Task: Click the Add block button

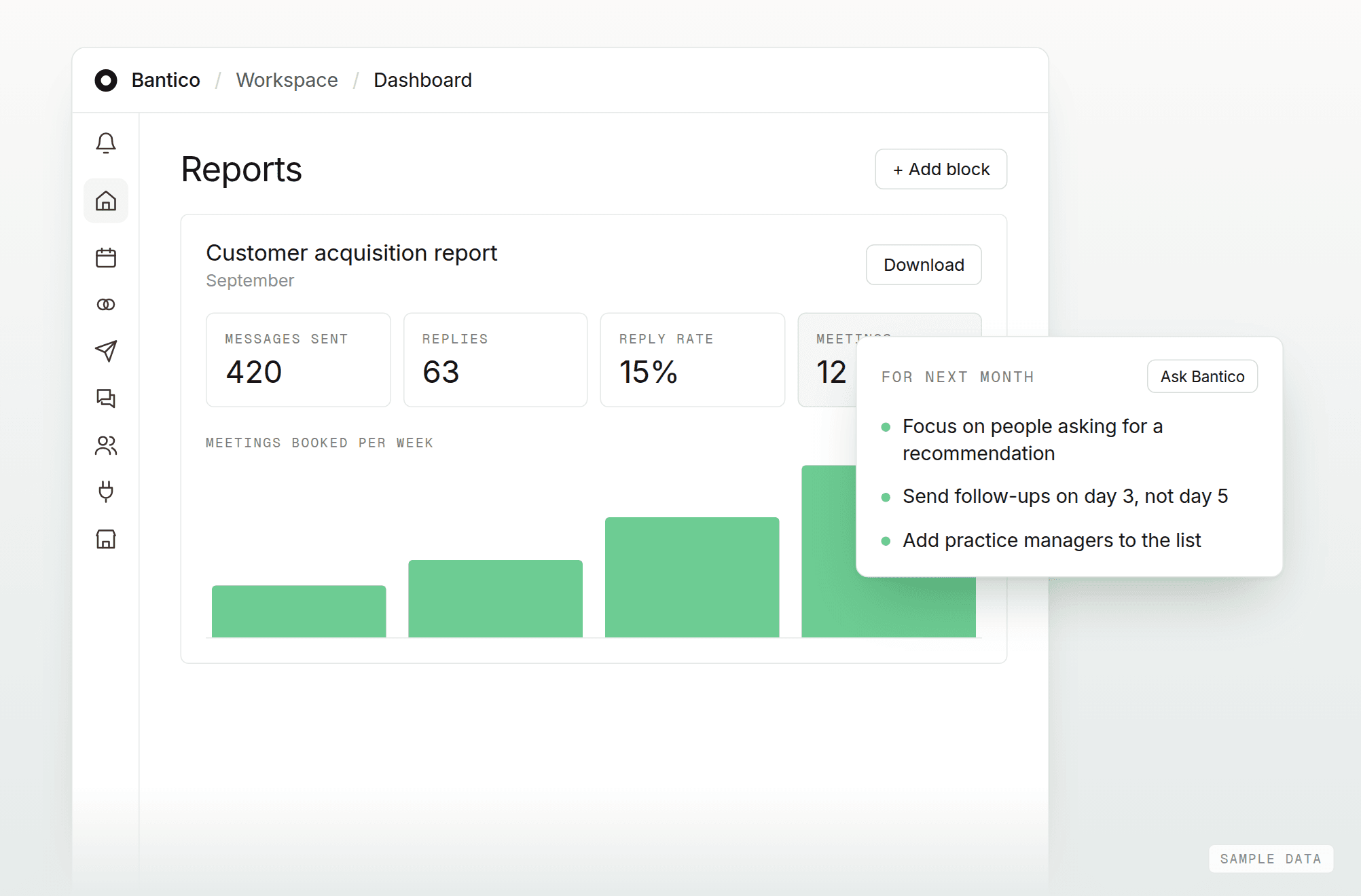Action: coord(941,169)
